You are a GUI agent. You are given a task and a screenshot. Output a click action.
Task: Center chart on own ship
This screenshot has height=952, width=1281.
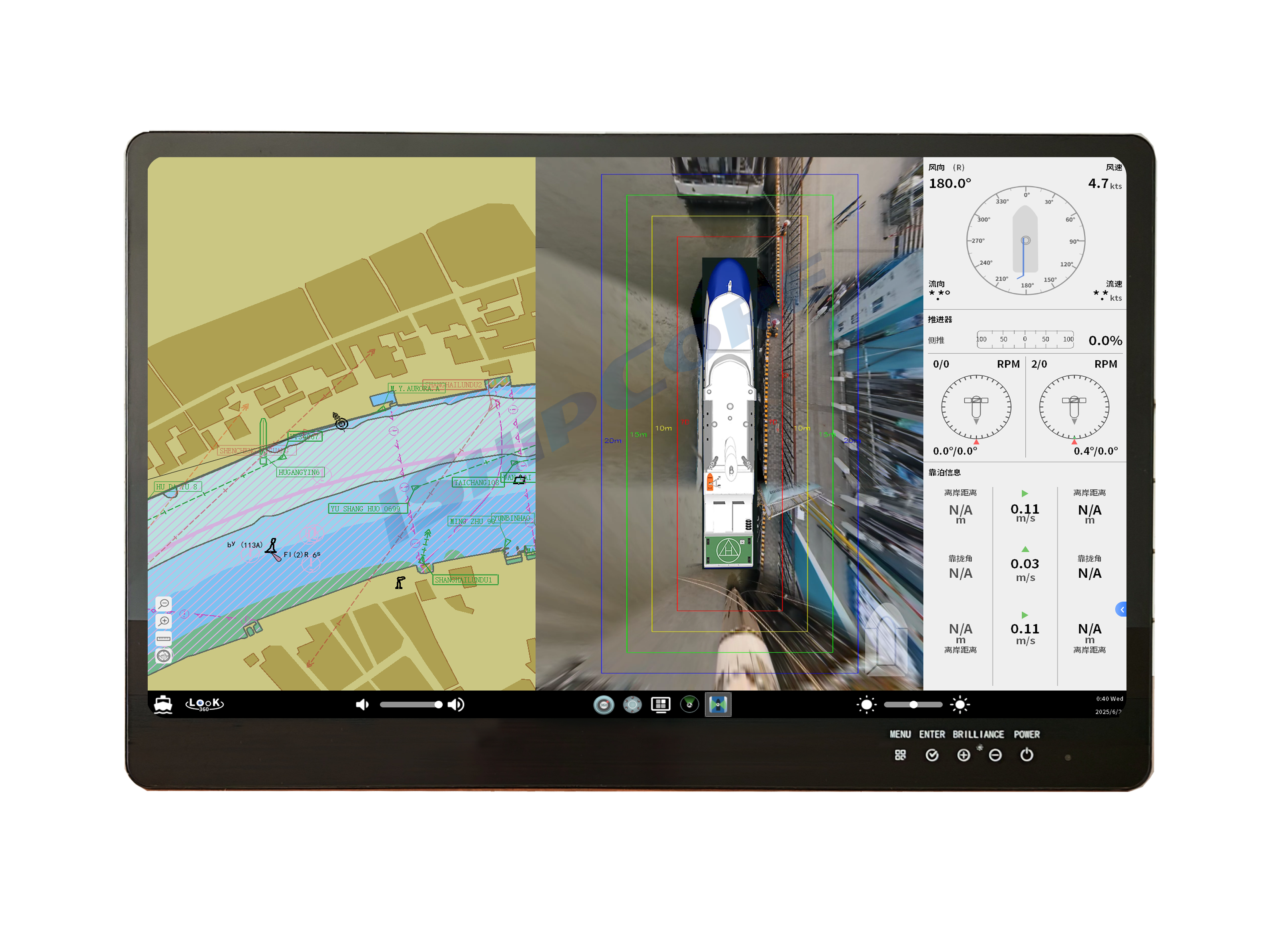pos(164,656)
